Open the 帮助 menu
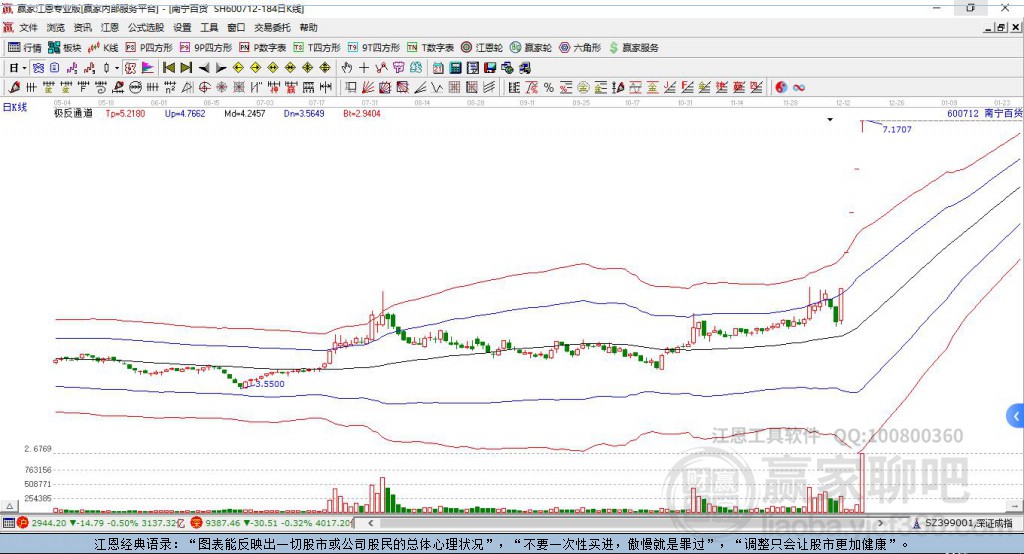This screenshot has height=554, width=1024. (308, 27)
